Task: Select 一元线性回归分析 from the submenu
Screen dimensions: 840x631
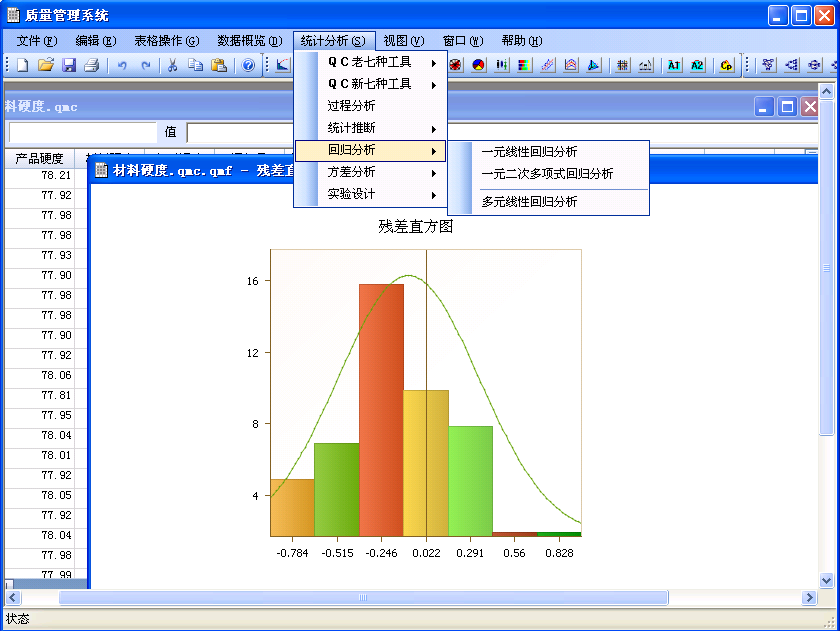Action: (529, 152)
